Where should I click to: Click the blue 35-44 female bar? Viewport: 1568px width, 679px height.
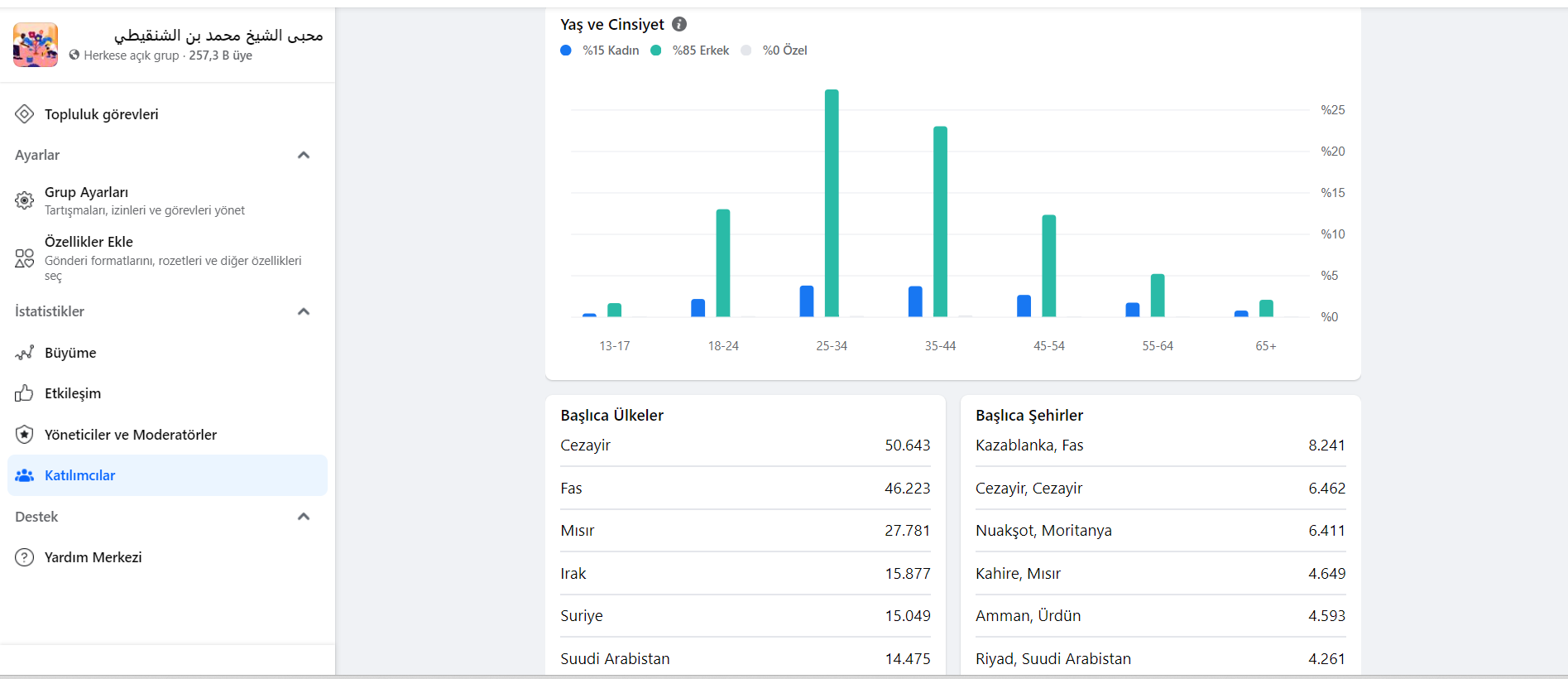point(915,301)
